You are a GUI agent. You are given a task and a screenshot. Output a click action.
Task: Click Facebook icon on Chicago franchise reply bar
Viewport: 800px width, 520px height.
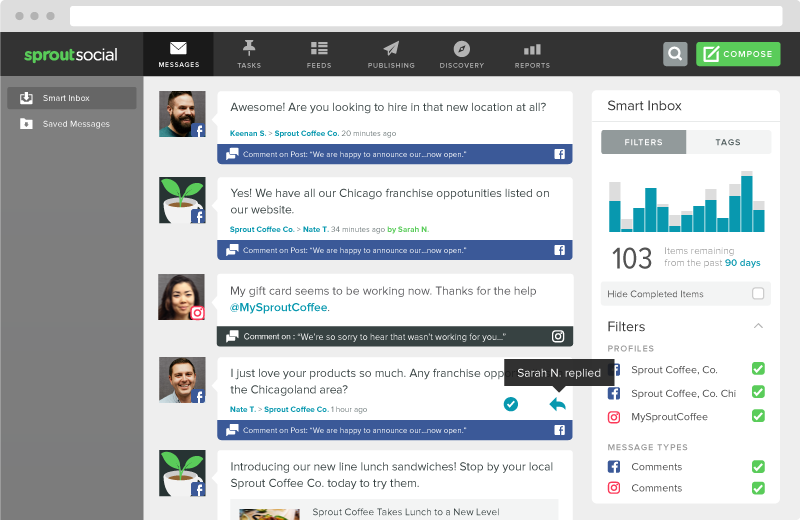pos(560,250)
